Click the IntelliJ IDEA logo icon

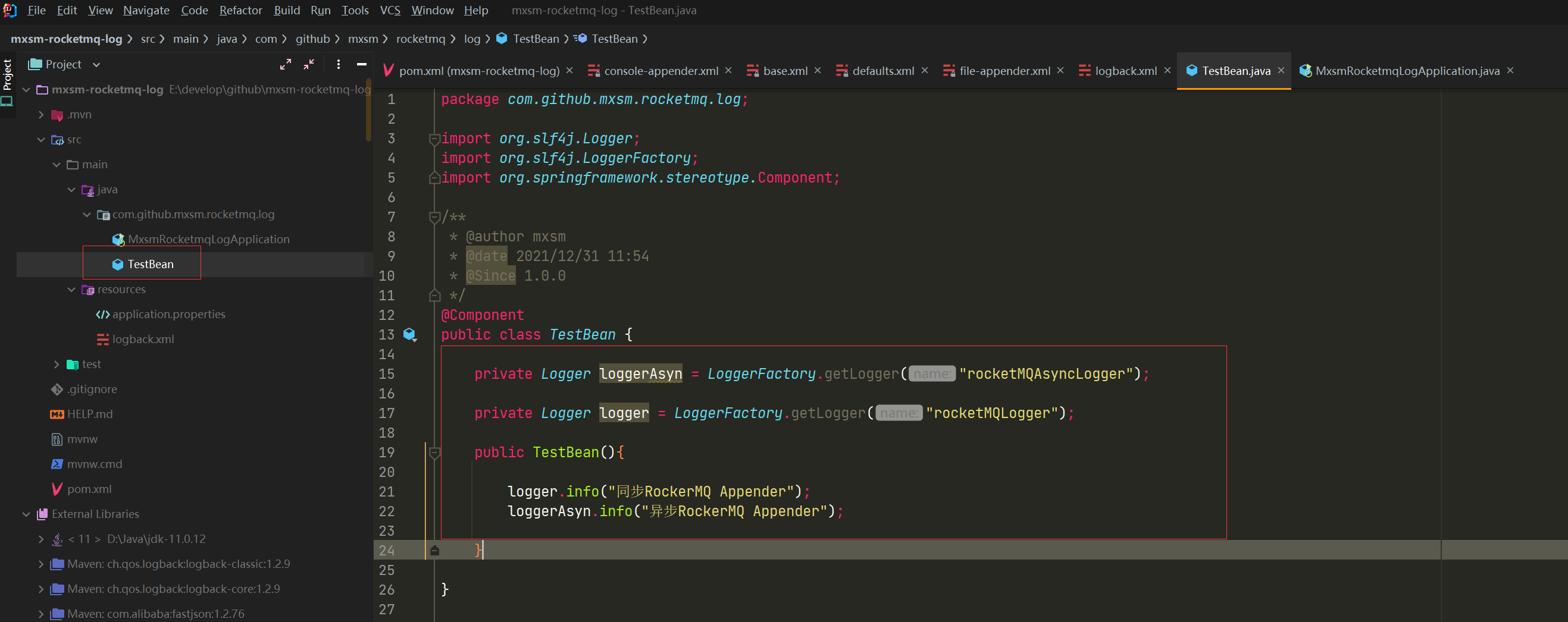pos(10,10)
